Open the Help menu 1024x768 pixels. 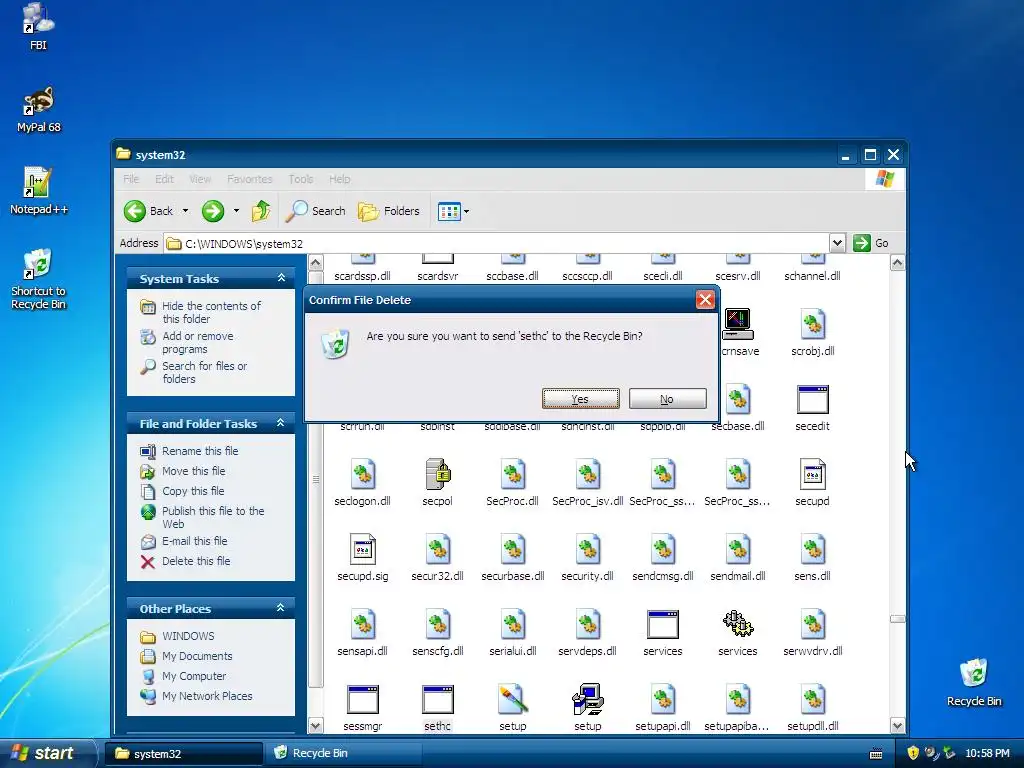tap(340, 179)
